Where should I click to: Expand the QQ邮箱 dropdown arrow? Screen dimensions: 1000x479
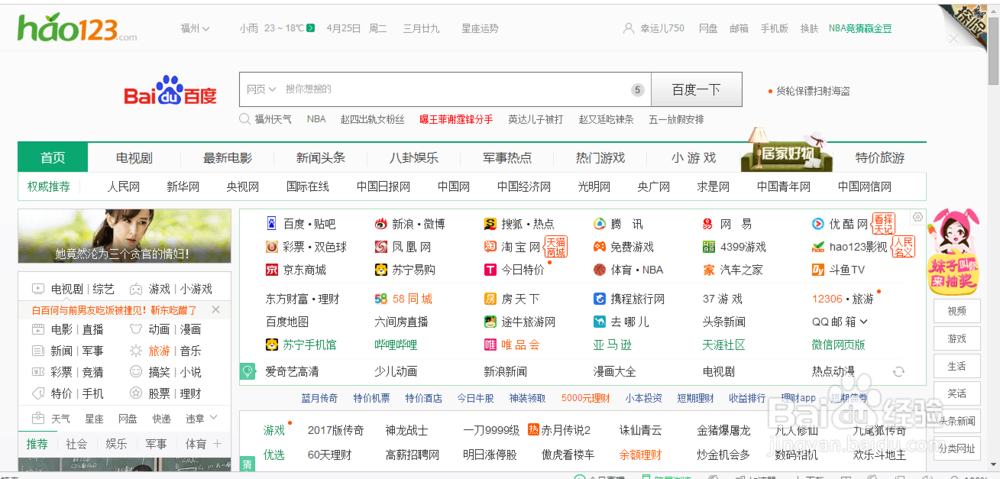[864, 321]
